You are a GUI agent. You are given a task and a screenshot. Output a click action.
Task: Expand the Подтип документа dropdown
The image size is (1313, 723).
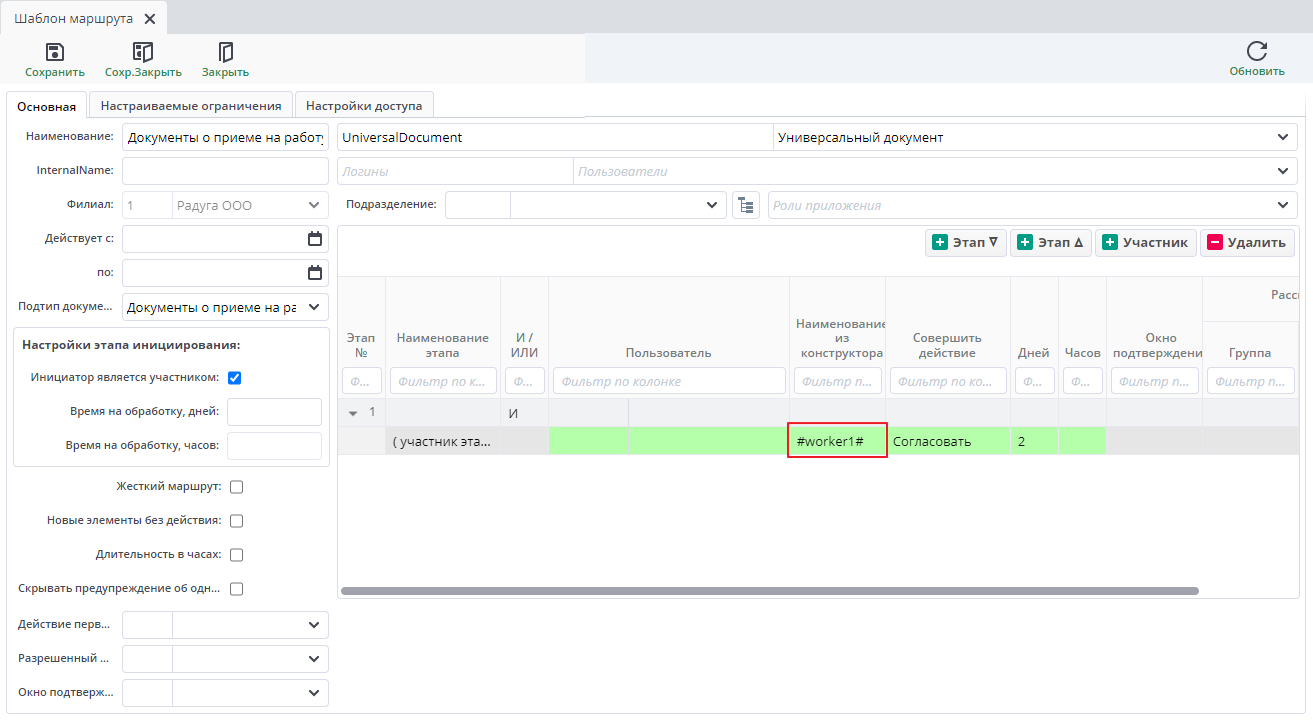314,307
